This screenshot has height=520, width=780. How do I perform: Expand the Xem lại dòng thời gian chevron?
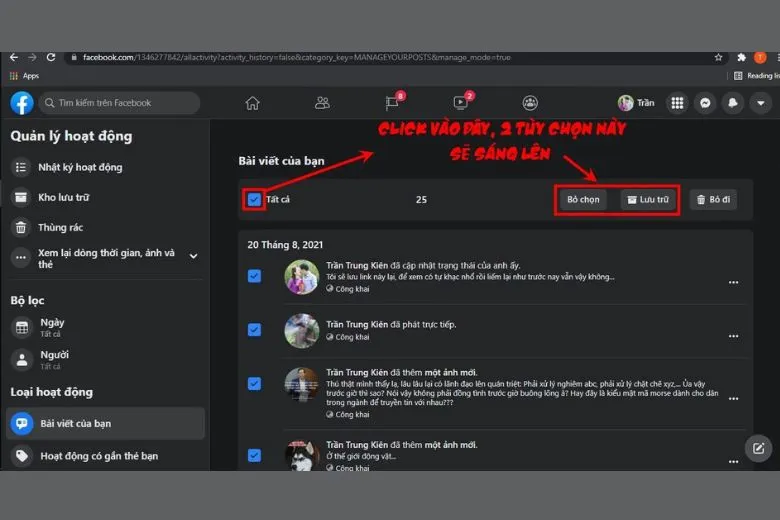click(194, 256)
